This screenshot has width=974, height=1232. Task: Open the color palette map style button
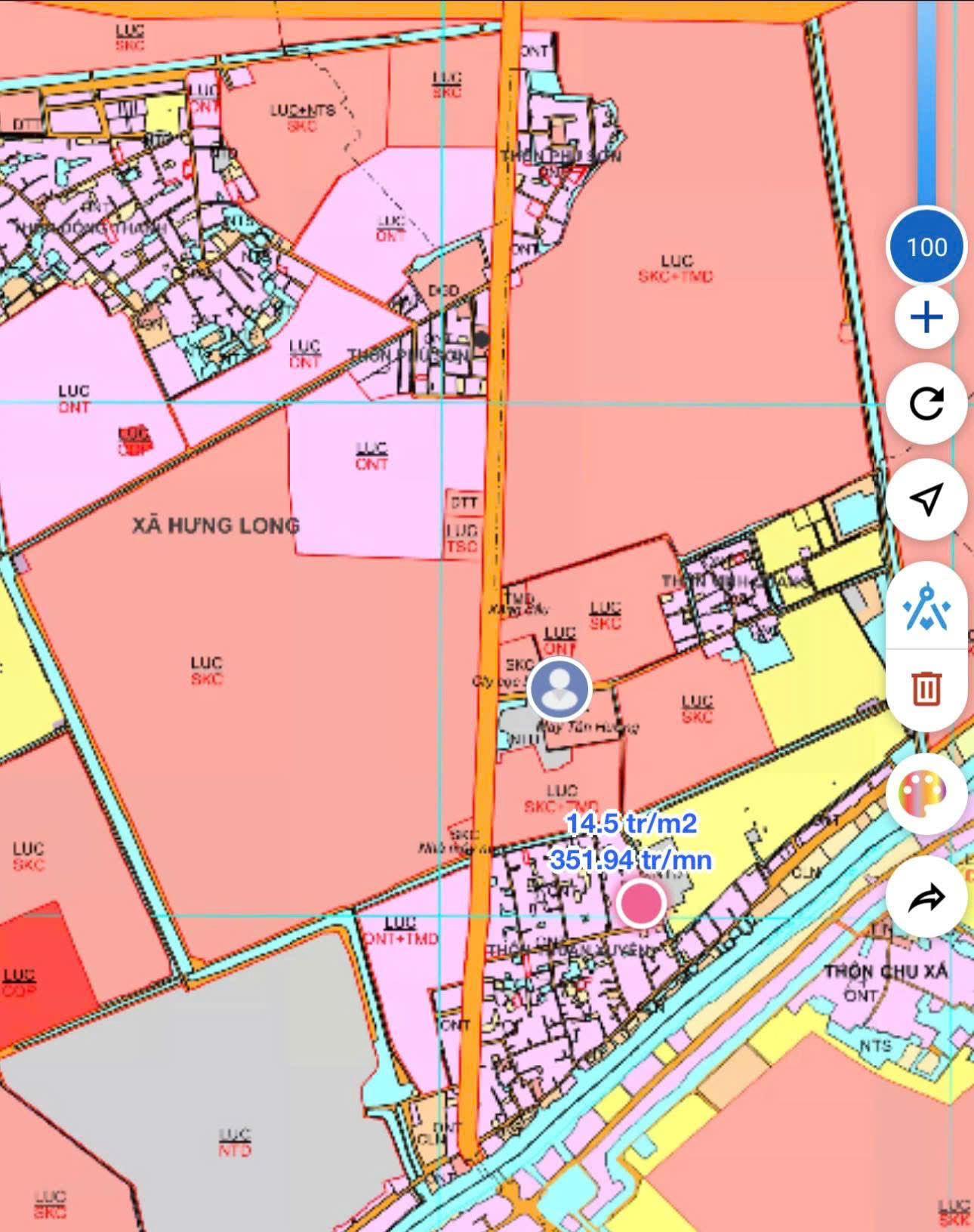[926, 794]
